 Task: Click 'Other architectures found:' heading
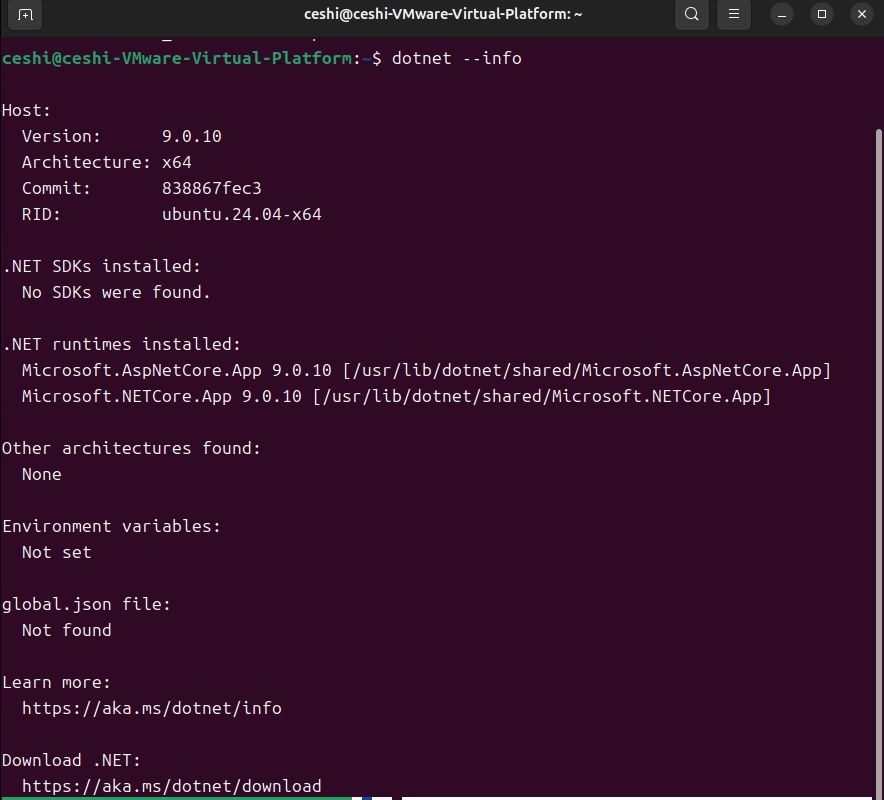click(x=131, y=448)
